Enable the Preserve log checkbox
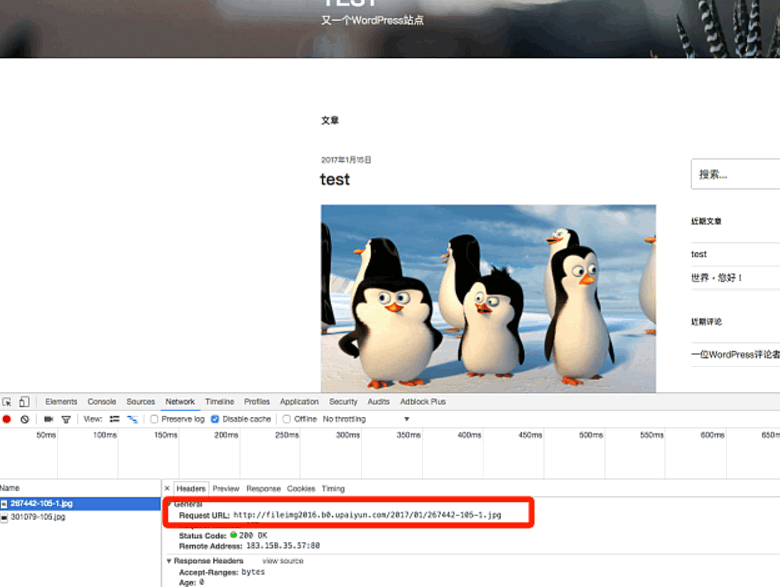This screenshot has height=587, width=780. click(x=154, y=419)
